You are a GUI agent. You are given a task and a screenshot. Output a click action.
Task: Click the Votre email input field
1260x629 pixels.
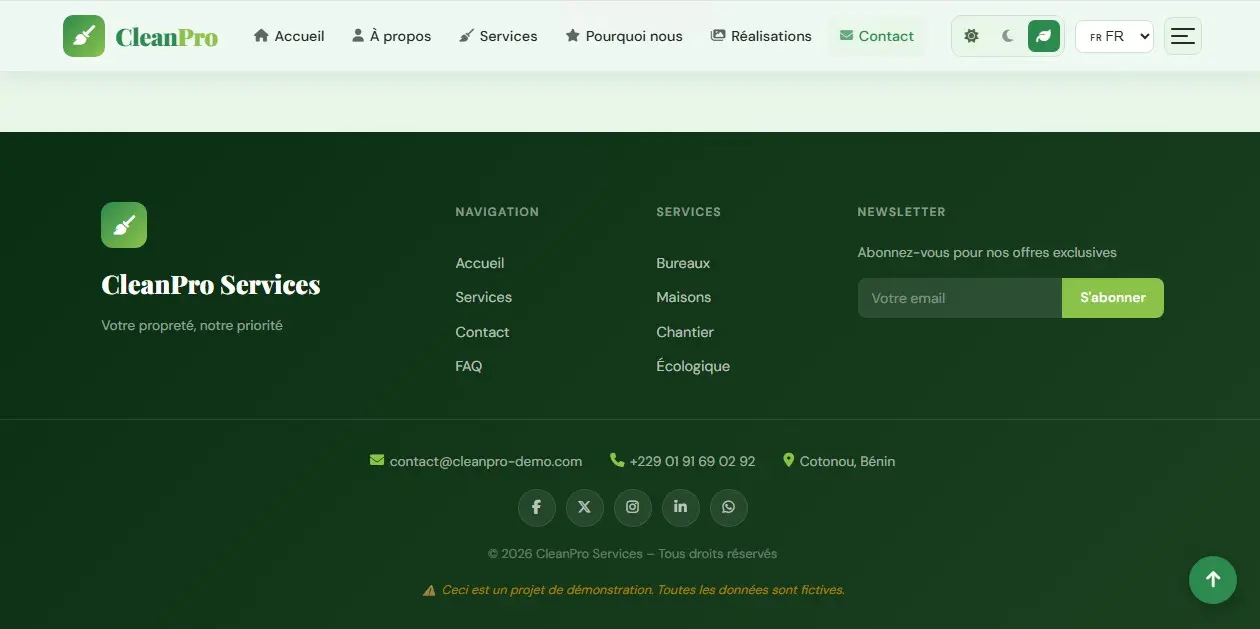(955, 297)
